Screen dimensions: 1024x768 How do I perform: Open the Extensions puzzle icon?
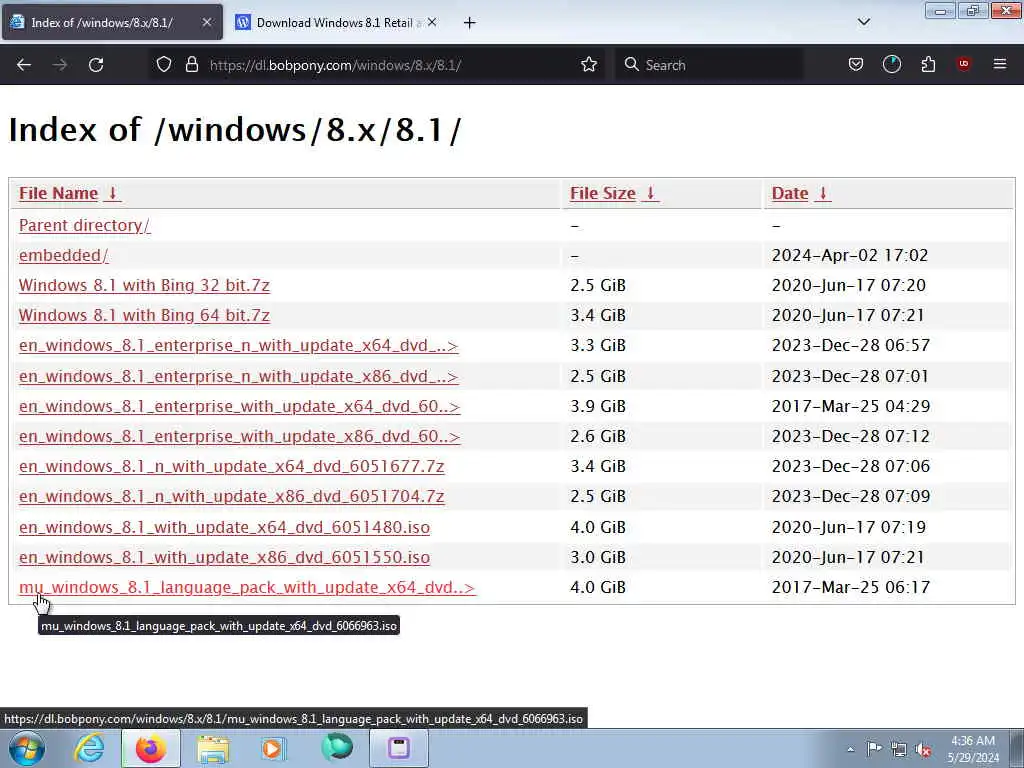(928, 65)
